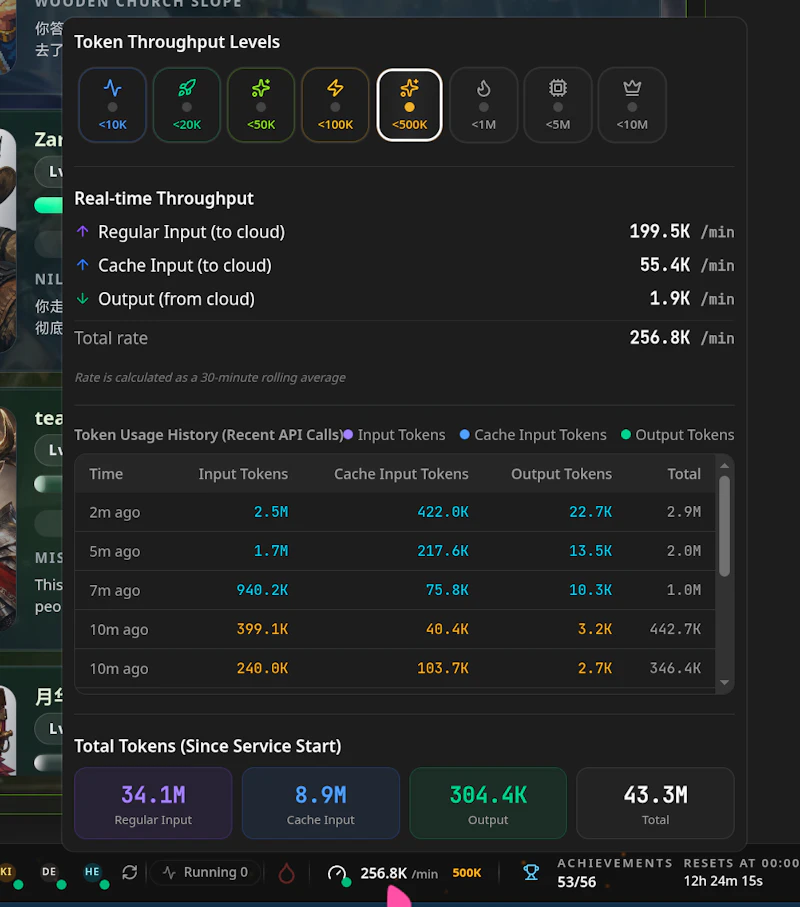Select the crown <10M throughput icon
The width and height of the screenshot is (800, 907).
point(632,104)
